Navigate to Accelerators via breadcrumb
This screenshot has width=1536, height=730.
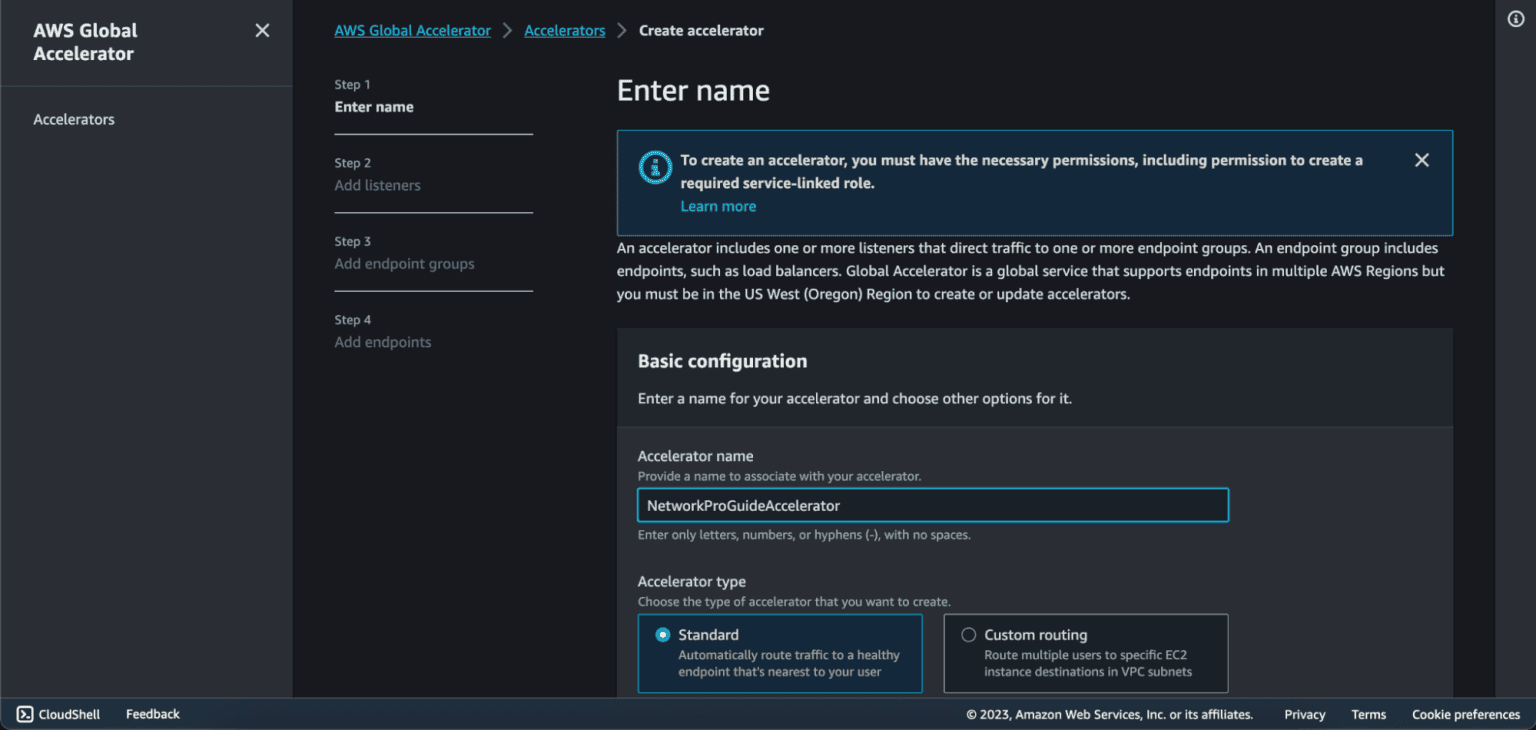click(565, 30)
